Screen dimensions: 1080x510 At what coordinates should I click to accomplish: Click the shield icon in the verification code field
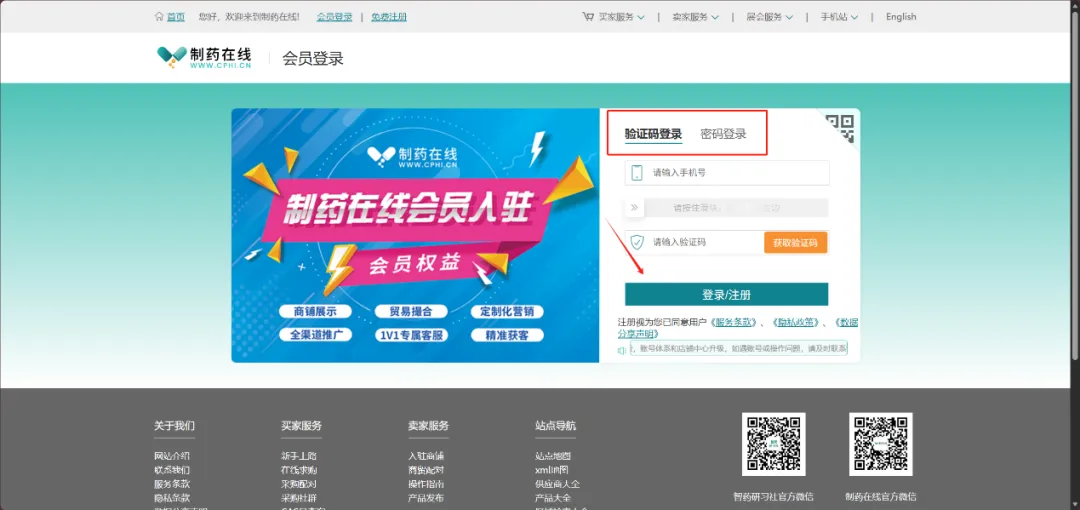[637, 242]
